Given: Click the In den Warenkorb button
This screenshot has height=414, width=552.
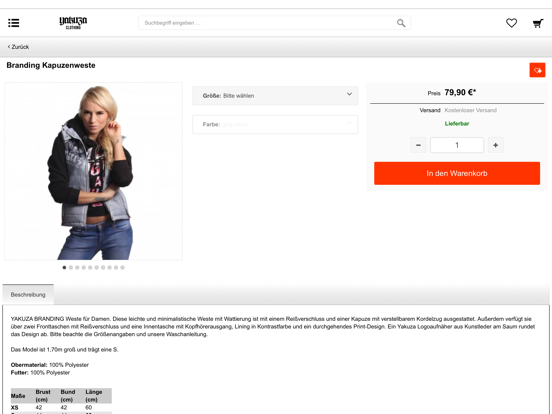Looking at the screenshot, I should (457, 173).
